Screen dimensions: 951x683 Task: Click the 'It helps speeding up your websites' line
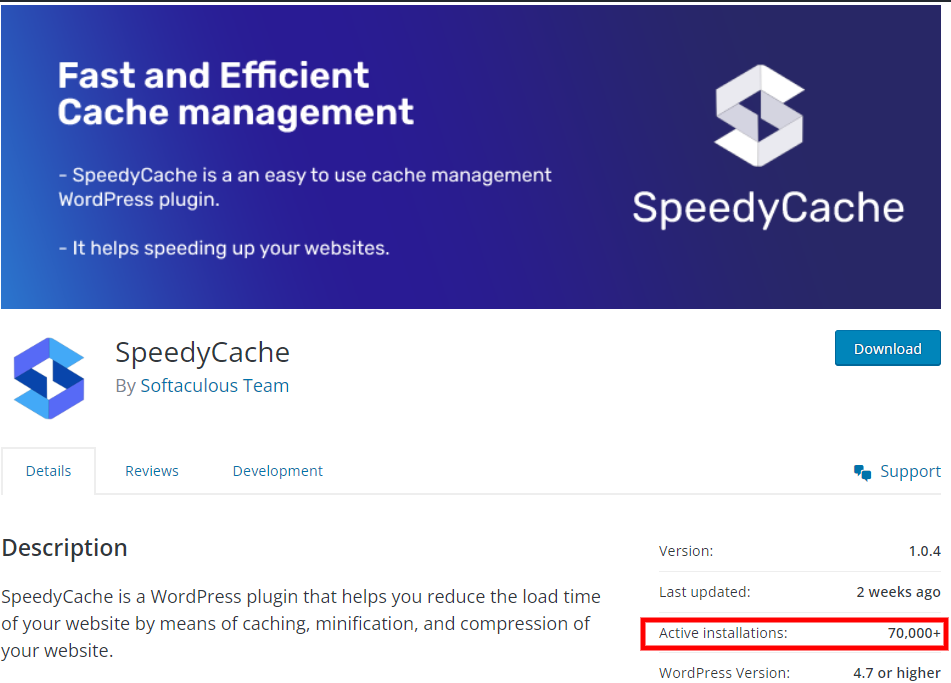(x=224, y=248)
